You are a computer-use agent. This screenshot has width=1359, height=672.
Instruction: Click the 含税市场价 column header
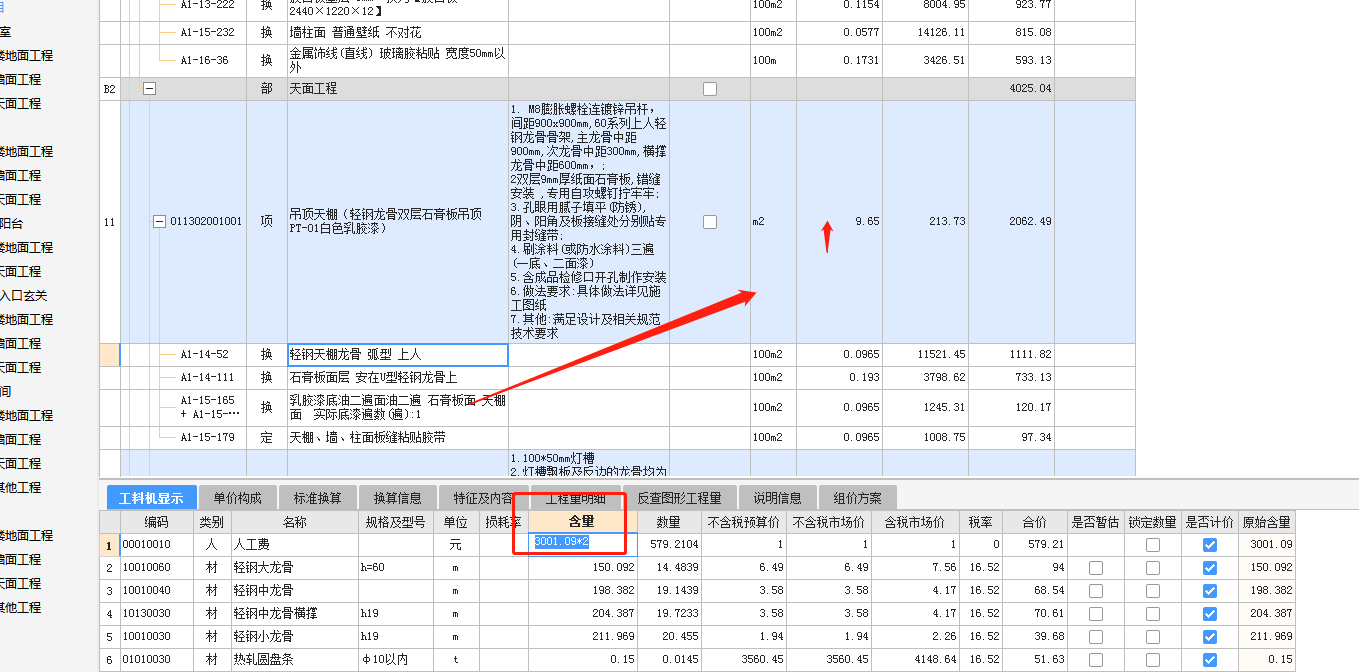coord(914,522)
